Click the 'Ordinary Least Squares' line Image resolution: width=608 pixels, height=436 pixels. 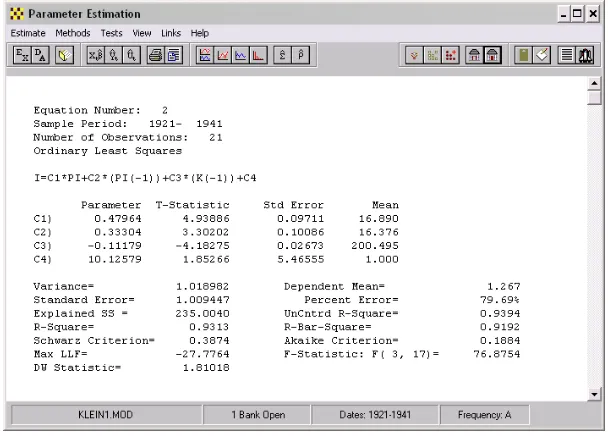tap(108, 151)
